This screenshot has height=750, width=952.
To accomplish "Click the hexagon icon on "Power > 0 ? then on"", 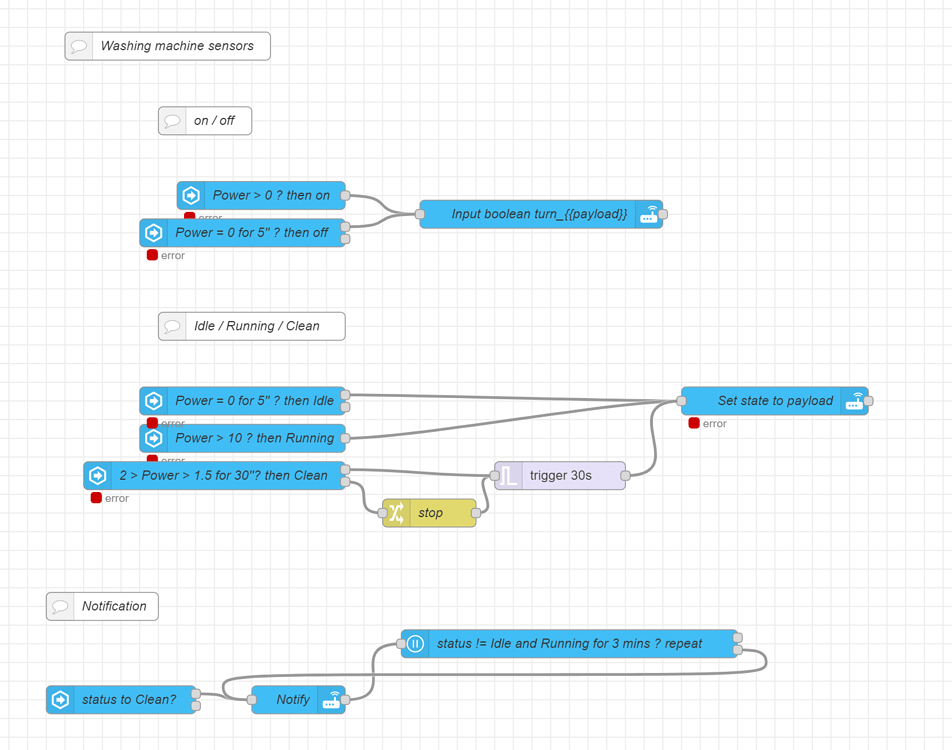I will tap(192, 195).
